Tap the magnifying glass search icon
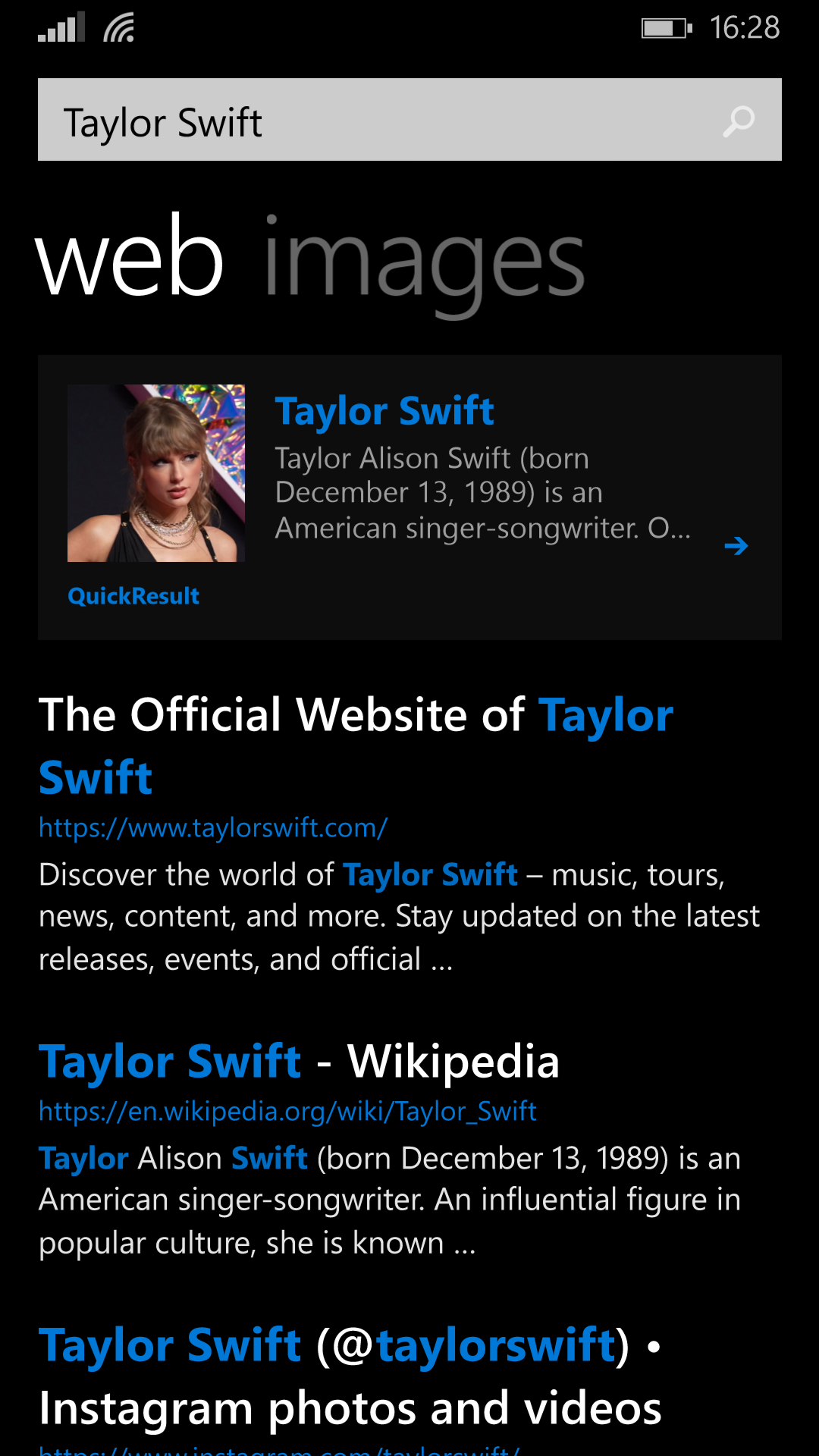This screenshot has height=1456, width=819. pos(739,121)
